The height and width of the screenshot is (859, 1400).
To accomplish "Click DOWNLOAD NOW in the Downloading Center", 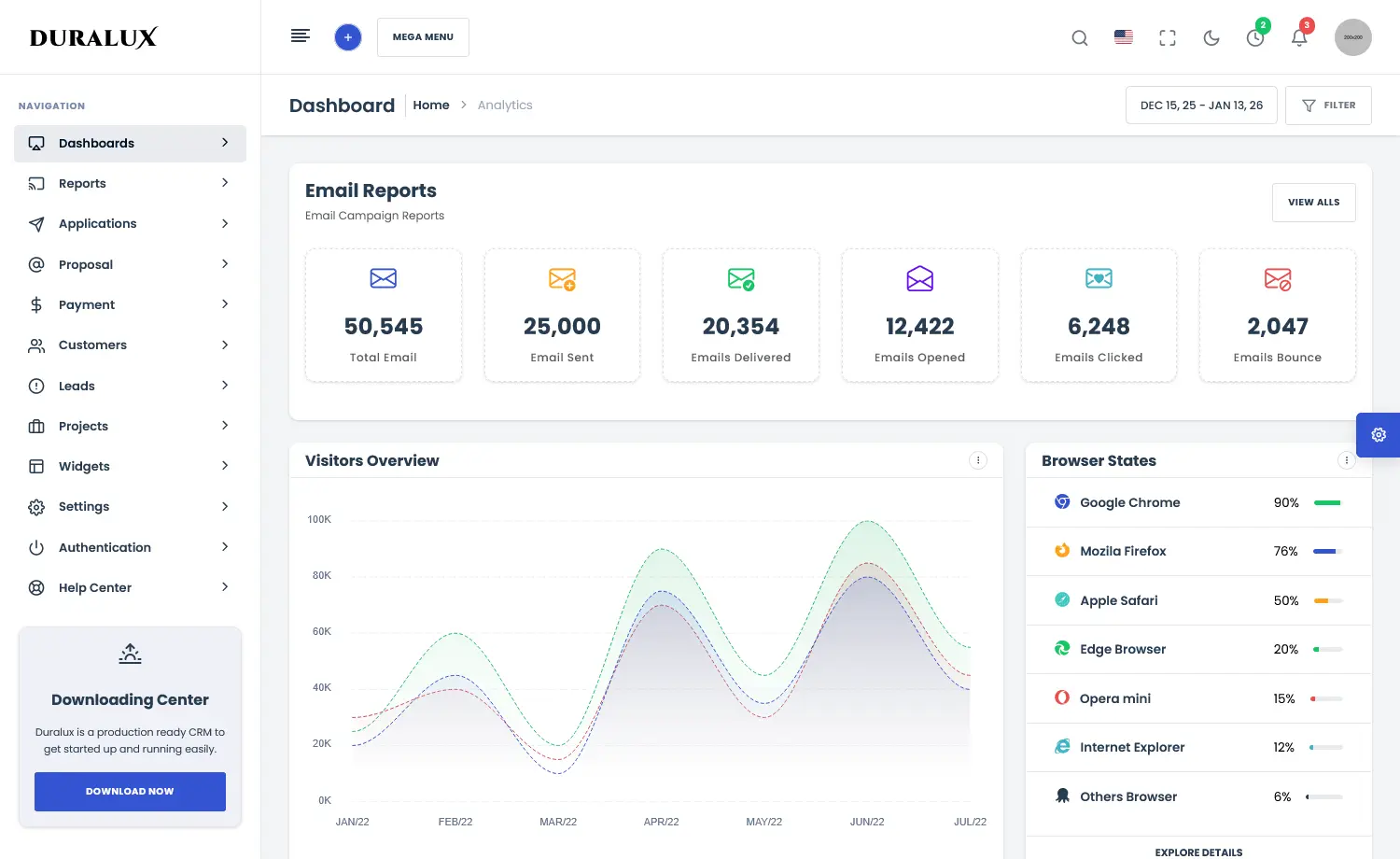I will click(130, 791).
